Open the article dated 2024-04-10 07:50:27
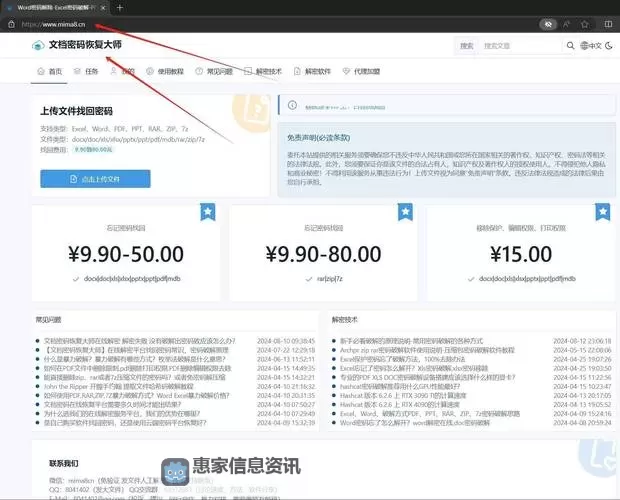Screen dimensions: 620x500 tap(112, 404)
